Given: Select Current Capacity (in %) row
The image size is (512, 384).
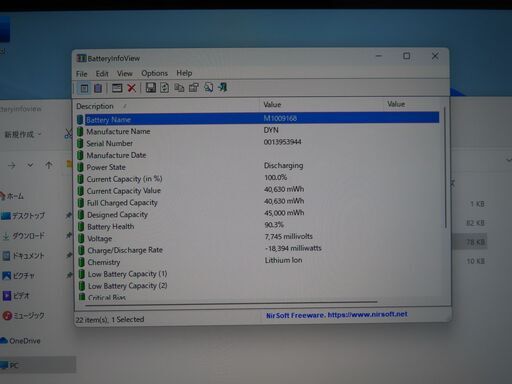Looking at the screenshot, I should (x=257, y=179).
